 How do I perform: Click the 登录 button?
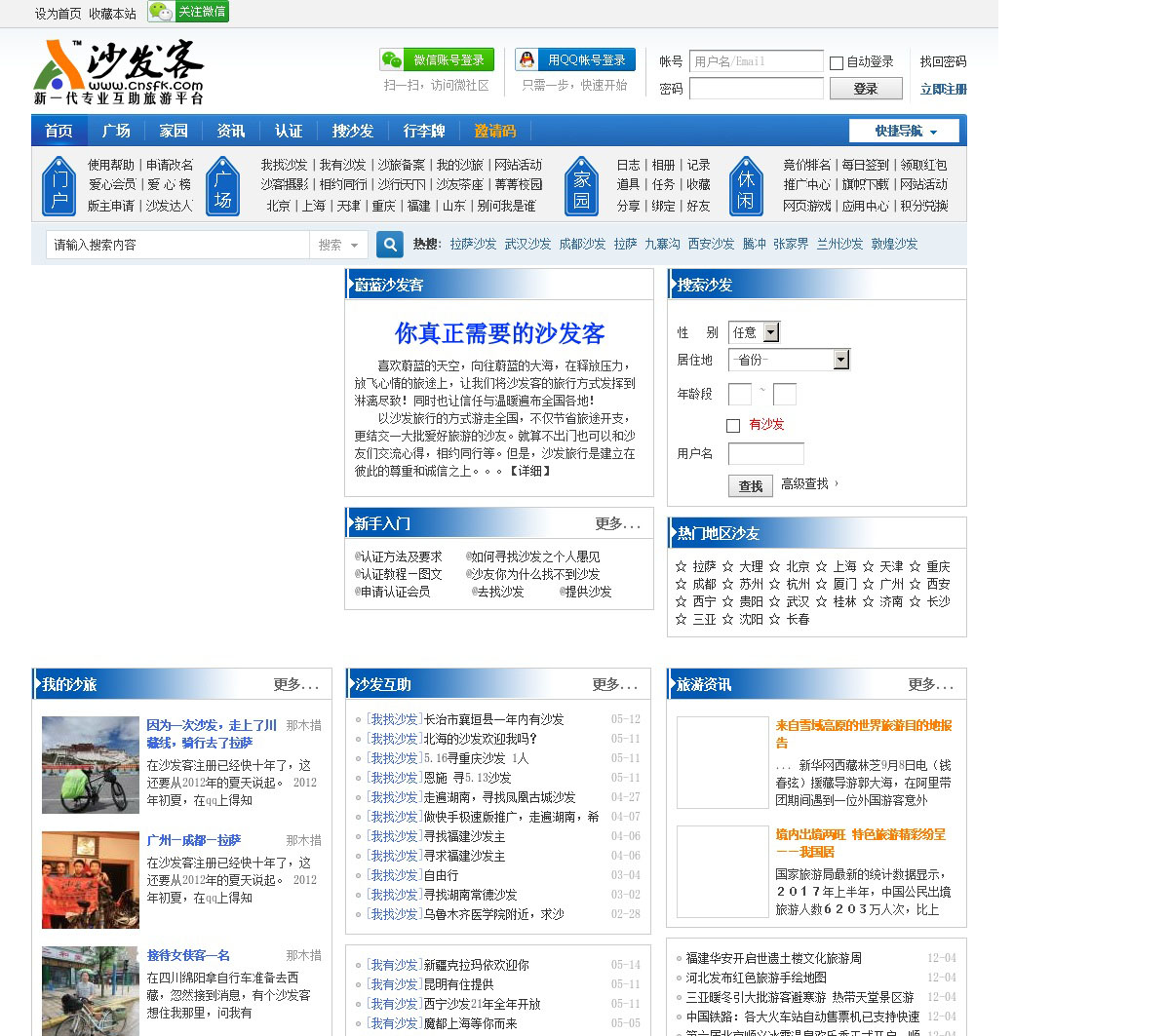(866, 89)
